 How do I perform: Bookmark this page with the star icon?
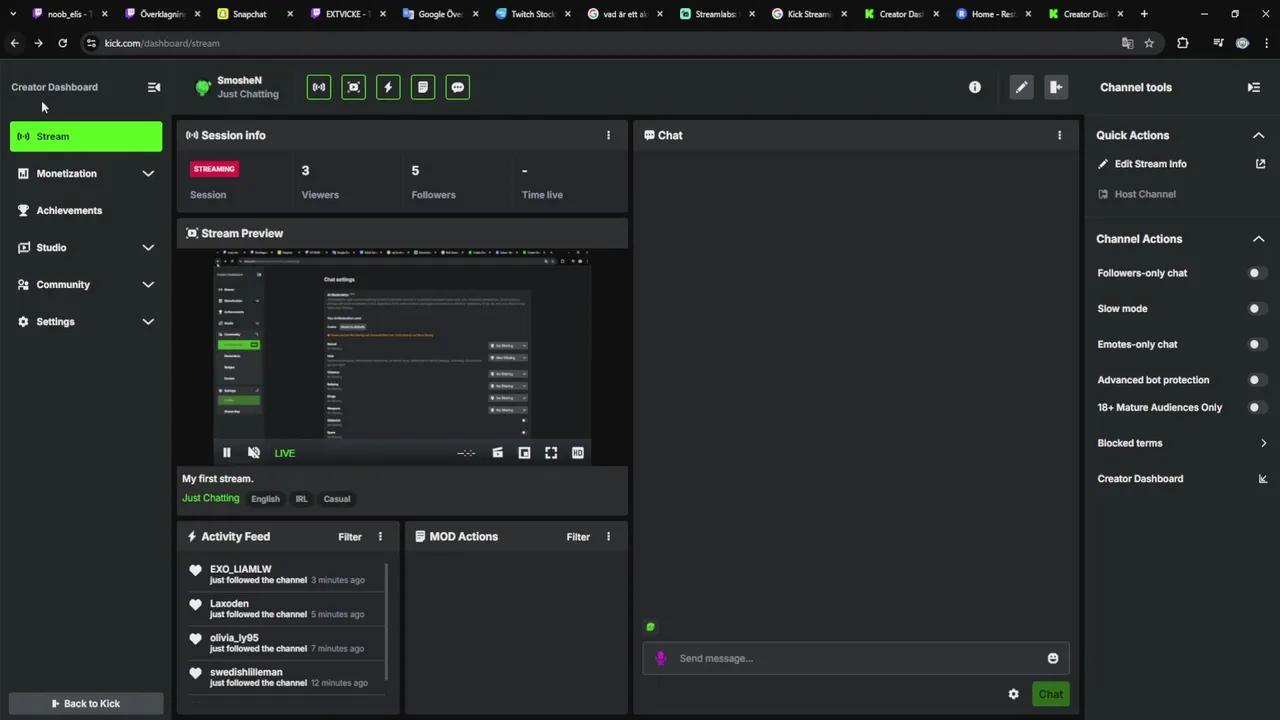pos(1149,43)
